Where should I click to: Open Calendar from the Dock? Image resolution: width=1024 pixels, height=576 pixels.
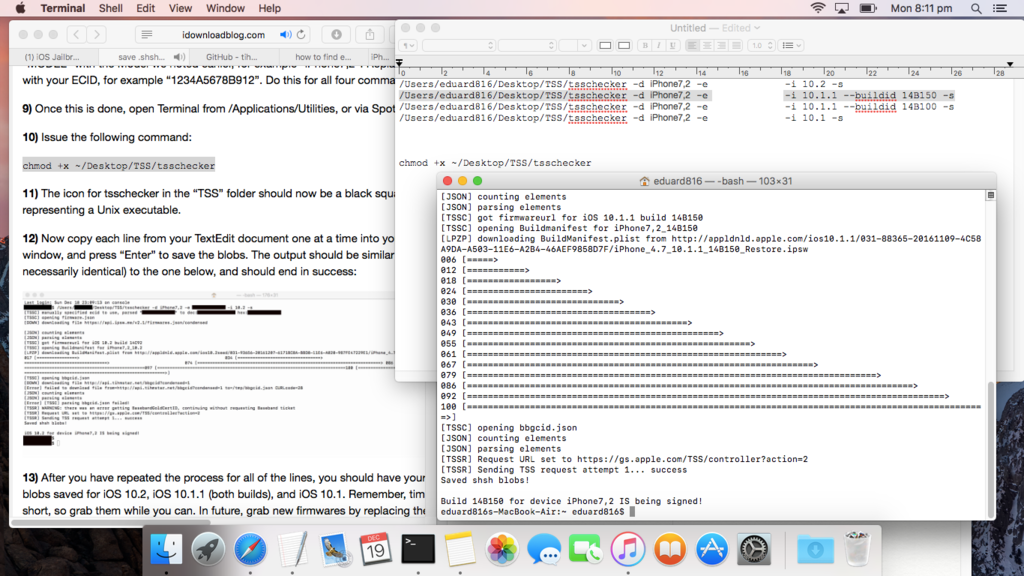coord(376,549)
